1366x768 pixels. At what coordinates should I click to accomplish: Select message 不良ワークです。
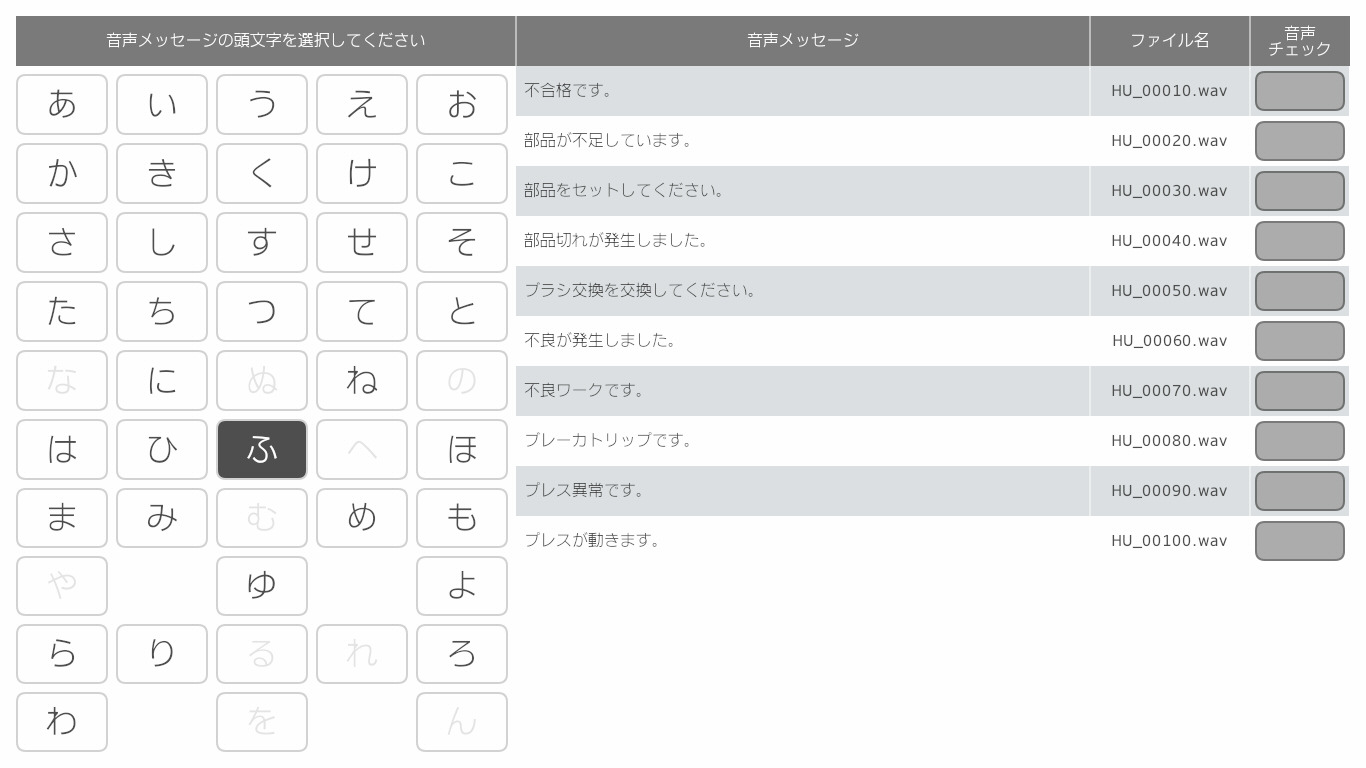[803, 391]
